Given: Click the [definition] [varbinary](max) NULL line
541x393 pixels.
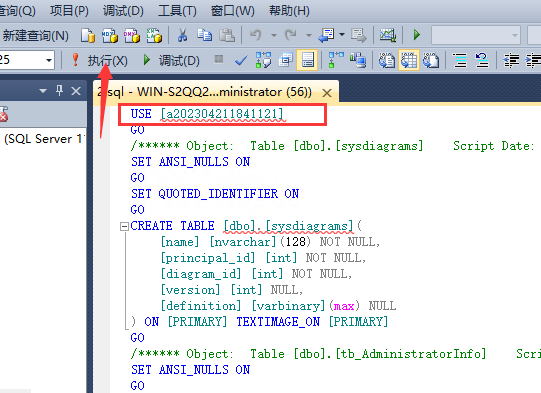Looking at the screenshot, I should click(x=278, y=306).
